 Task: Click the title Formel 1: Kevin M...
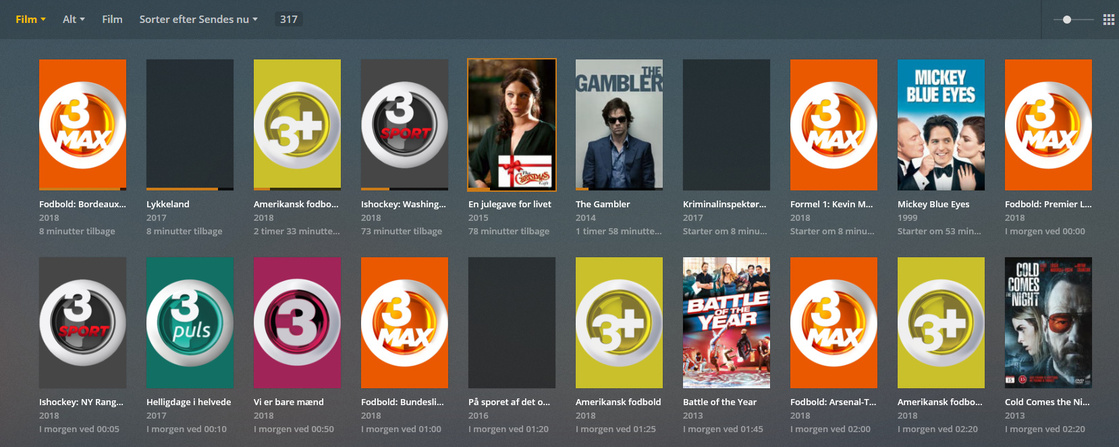[832, 204]
